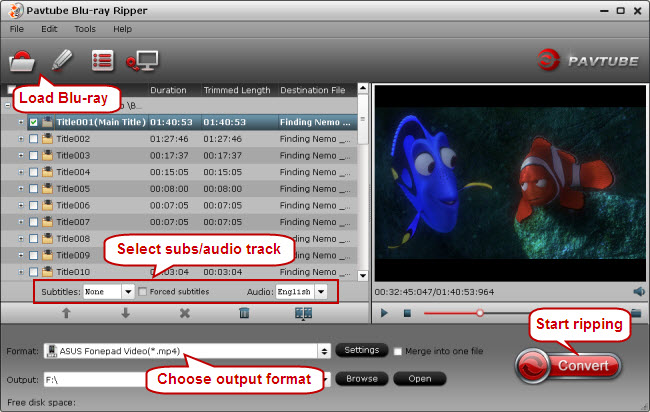Open the Help menu
The width and height of the screenshot is (650, 412).
122,29
